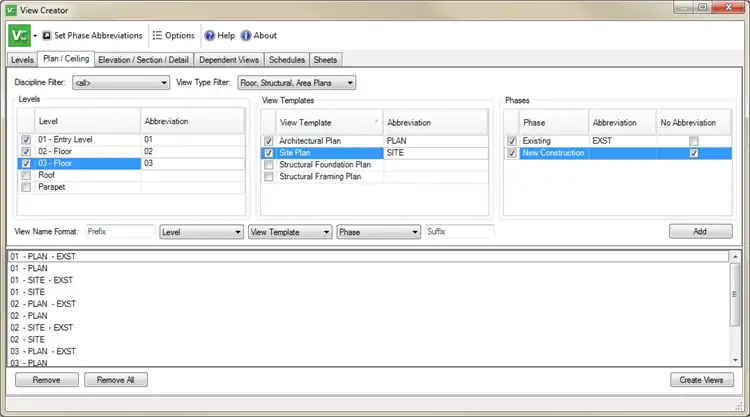
Task: Click the Phase column header
Action: tap(554, 122)
